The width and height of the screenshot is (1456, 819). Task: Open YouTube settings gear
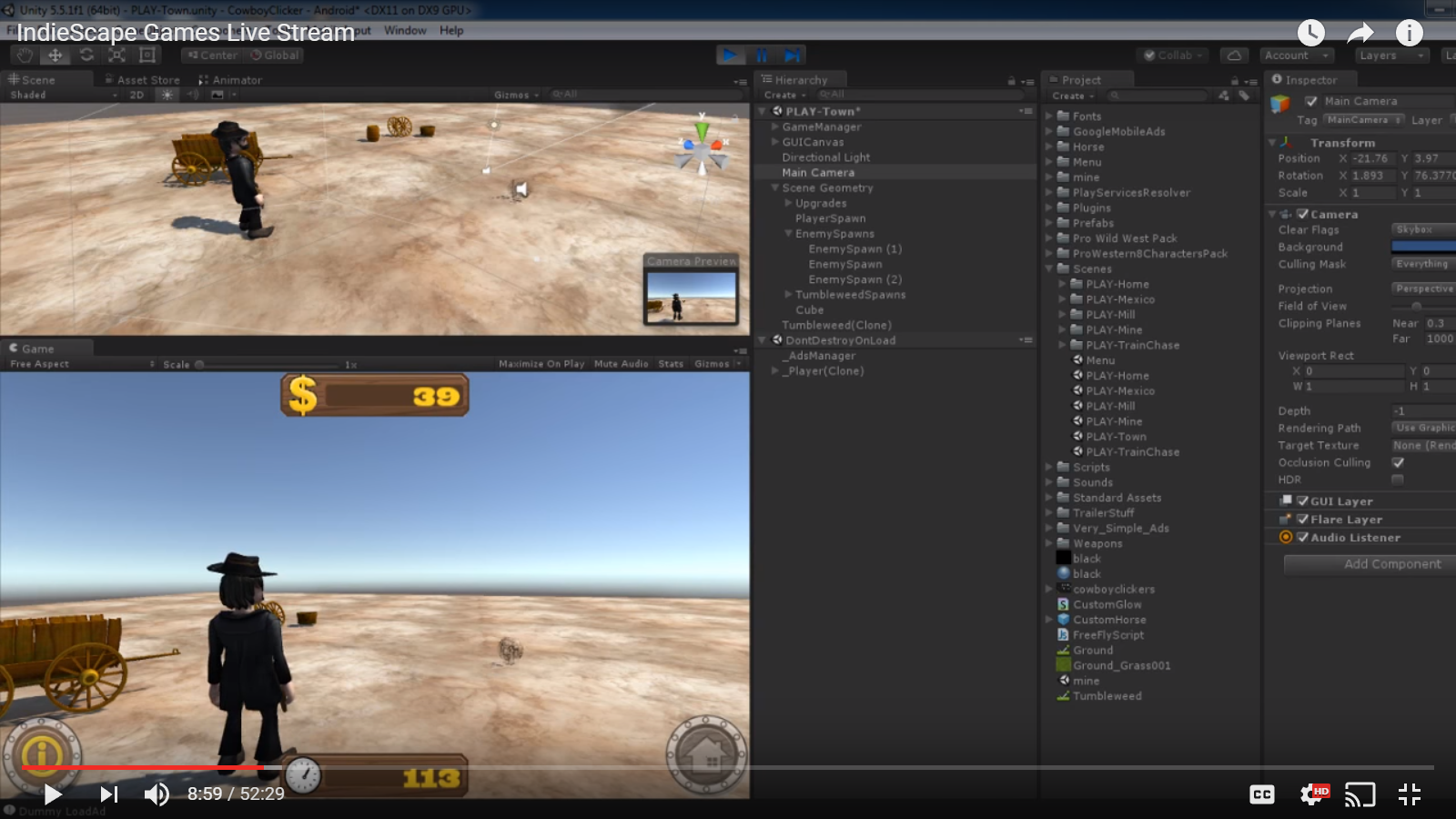tap(1313, 794)
